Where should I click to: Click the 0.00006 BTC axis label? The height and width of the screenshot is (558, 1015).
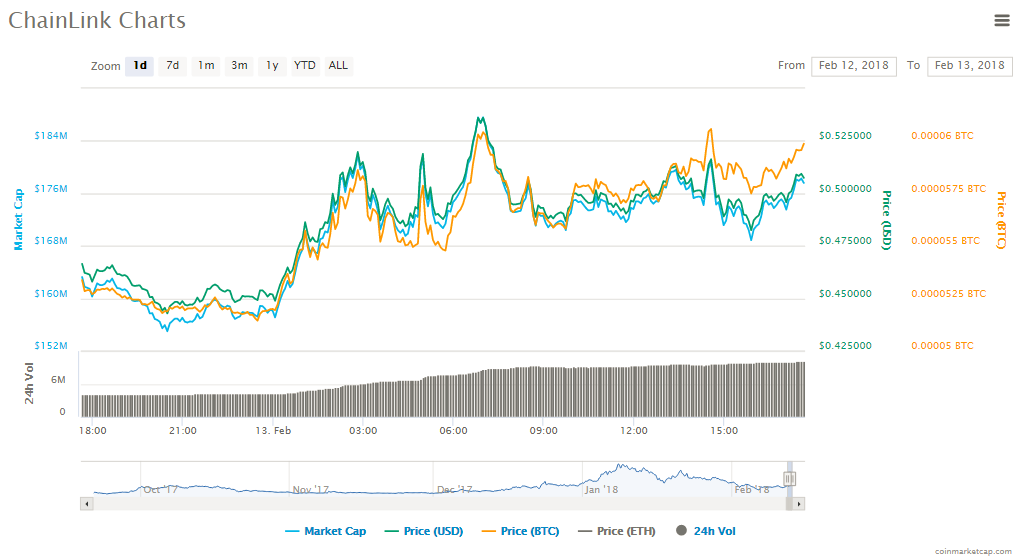942,136
